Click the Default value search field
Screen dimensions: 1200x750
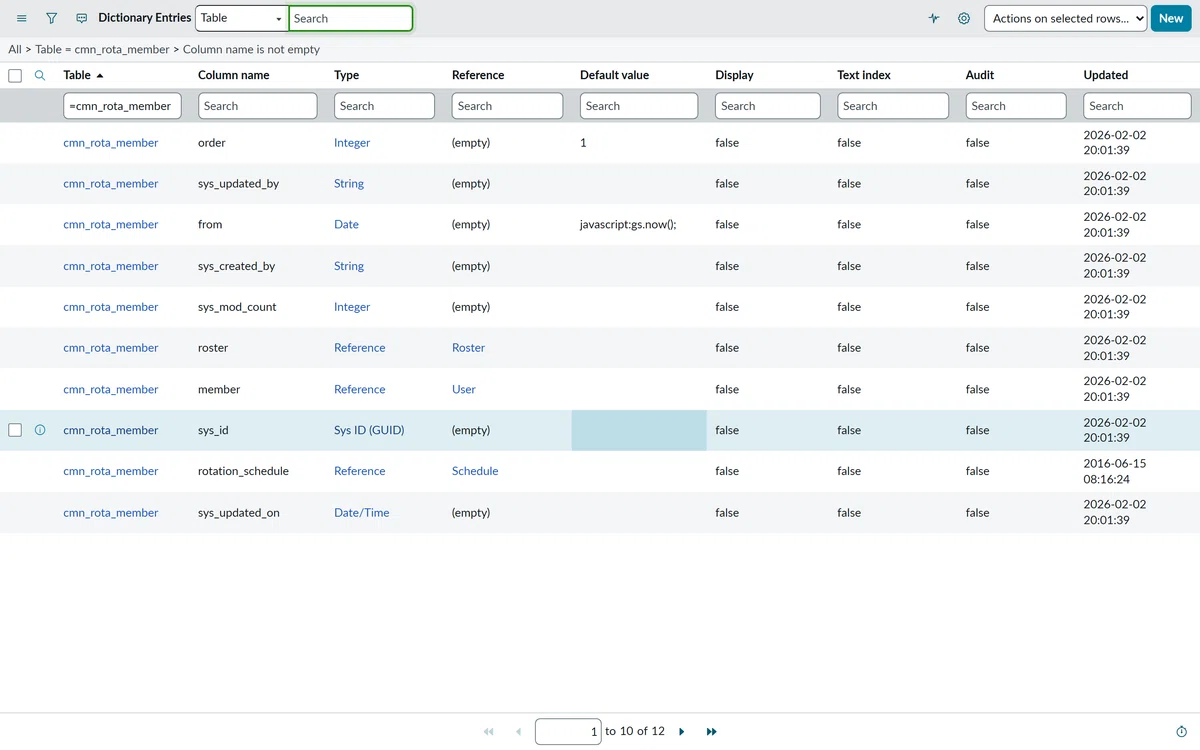[x=639, y=106]
